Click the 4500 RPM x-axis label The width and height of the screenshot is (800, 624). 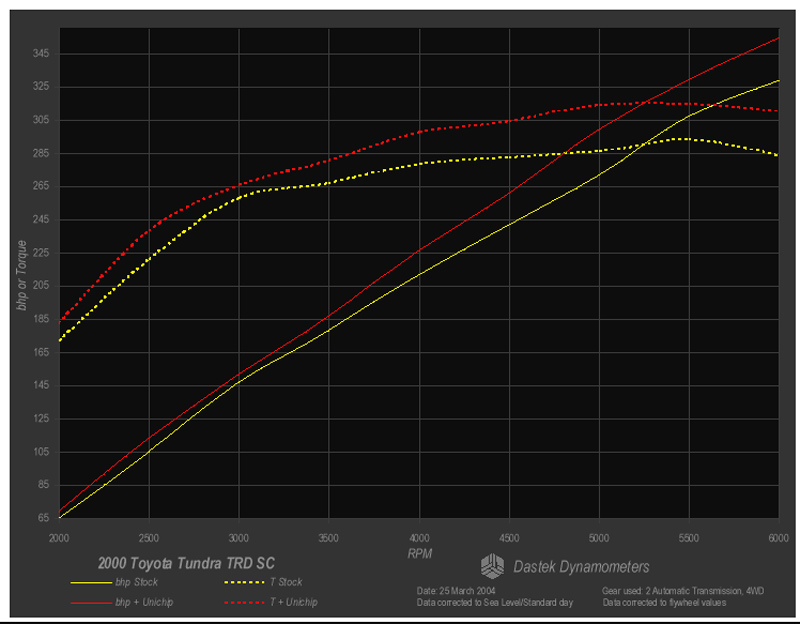click(x=509, y=538)
